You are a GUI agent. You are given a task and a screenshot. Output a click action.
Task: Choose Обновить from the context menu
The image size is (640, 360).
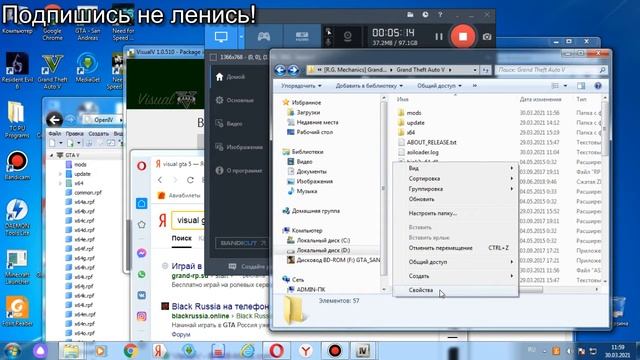coord(456,199)
